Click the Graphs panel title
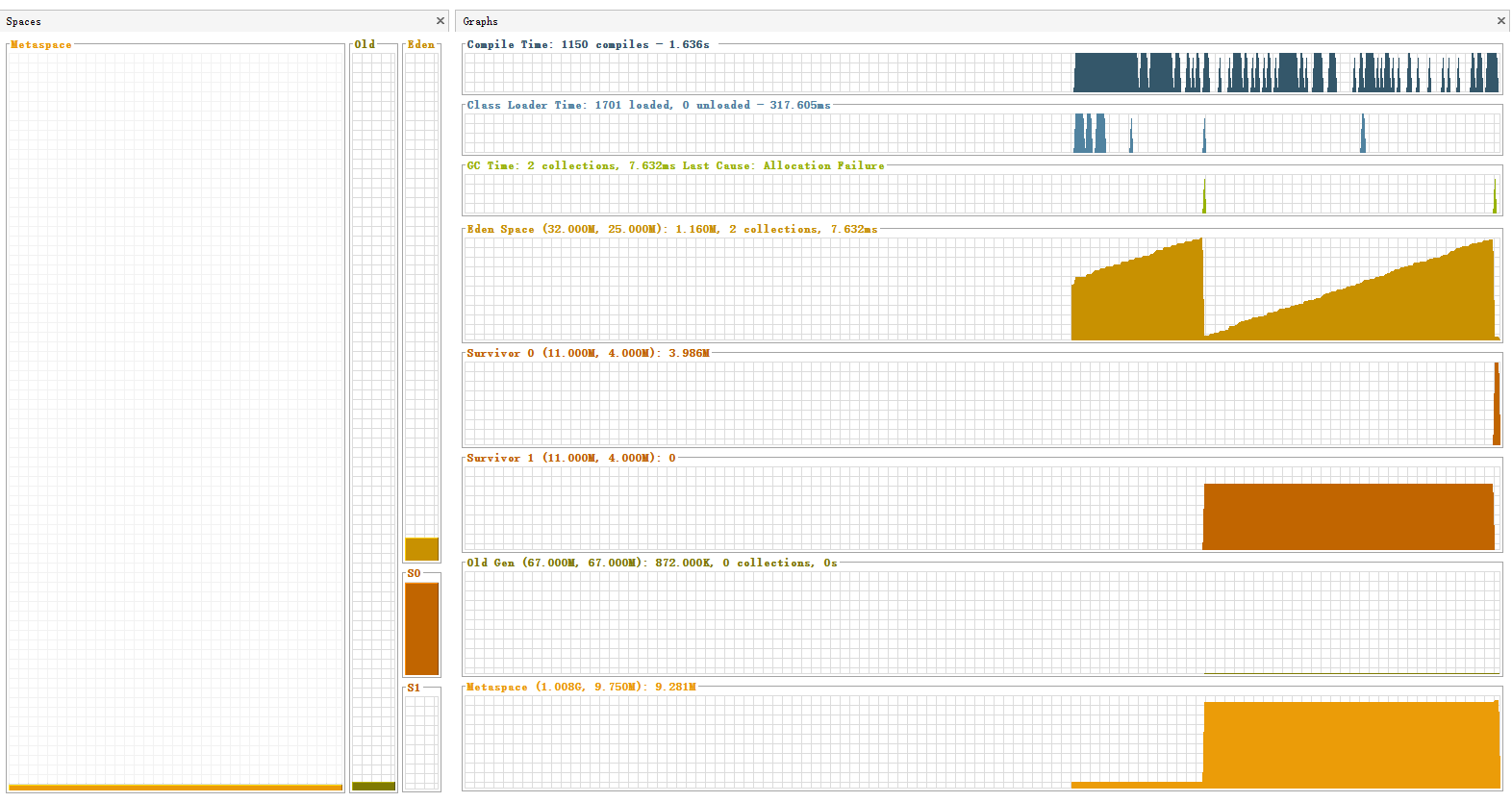The width and height of the screenshot is (1512, 802). tap(480, 21)
